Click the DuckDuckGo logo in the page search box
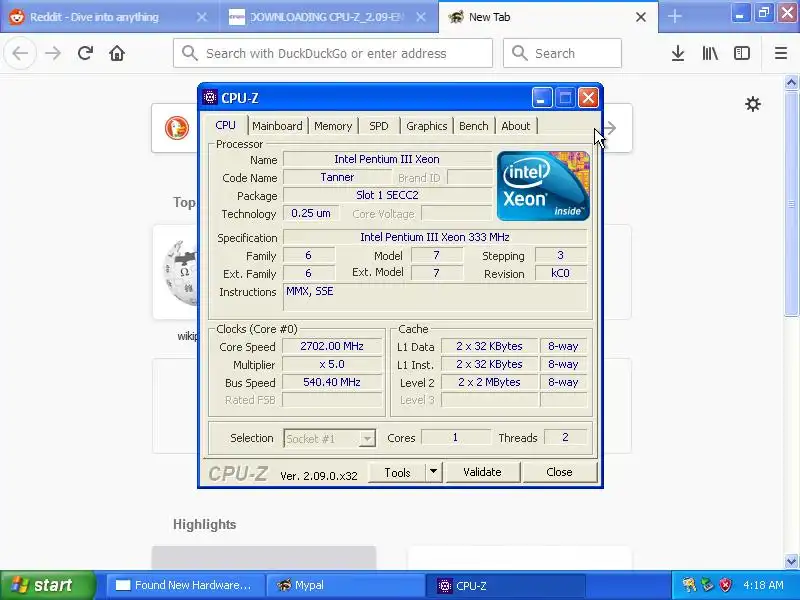This screenshot has height=600, width=800. pos(177,128)
